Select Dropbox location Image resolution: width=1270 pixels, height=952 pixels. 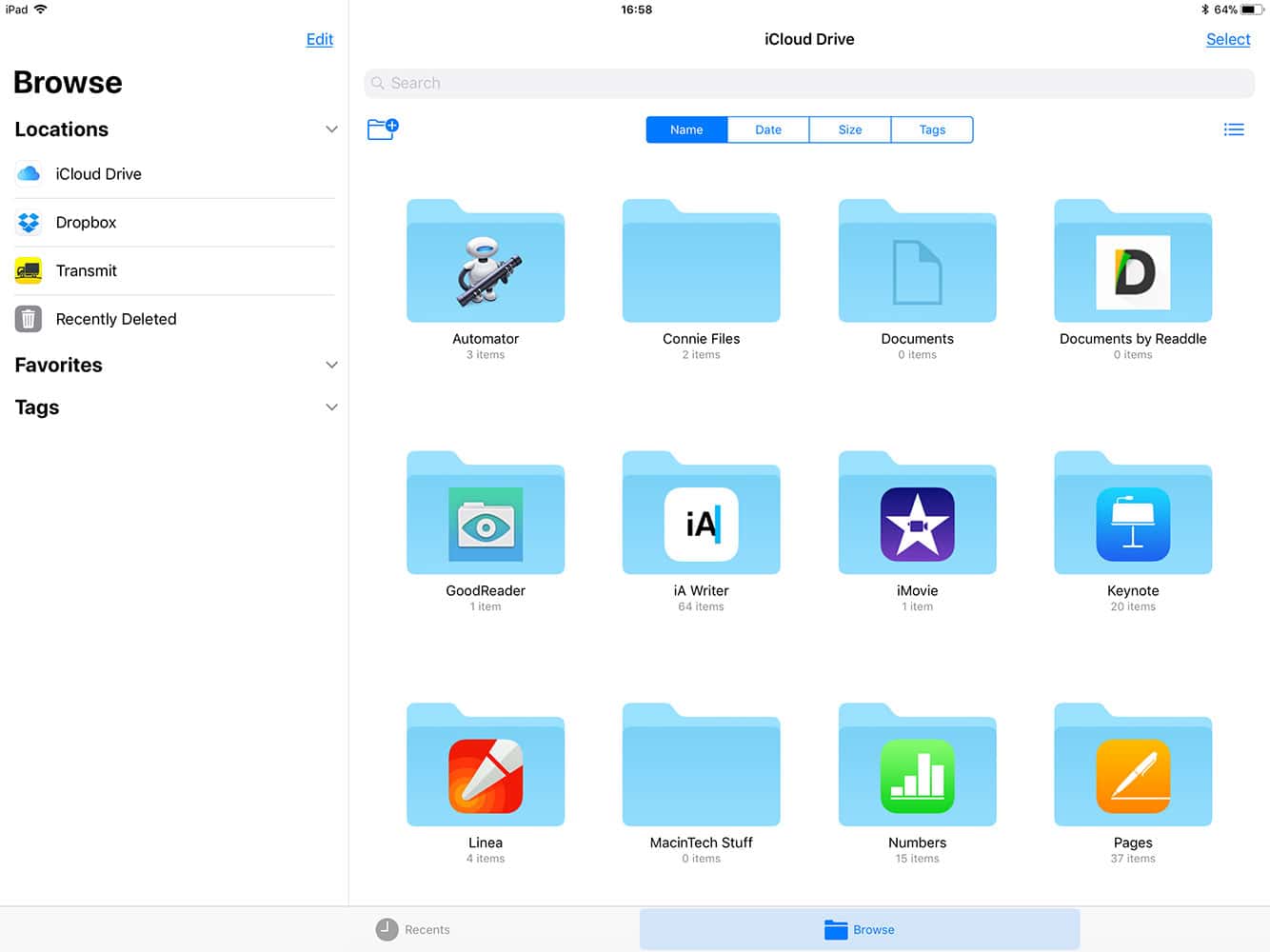coord(175,223)
